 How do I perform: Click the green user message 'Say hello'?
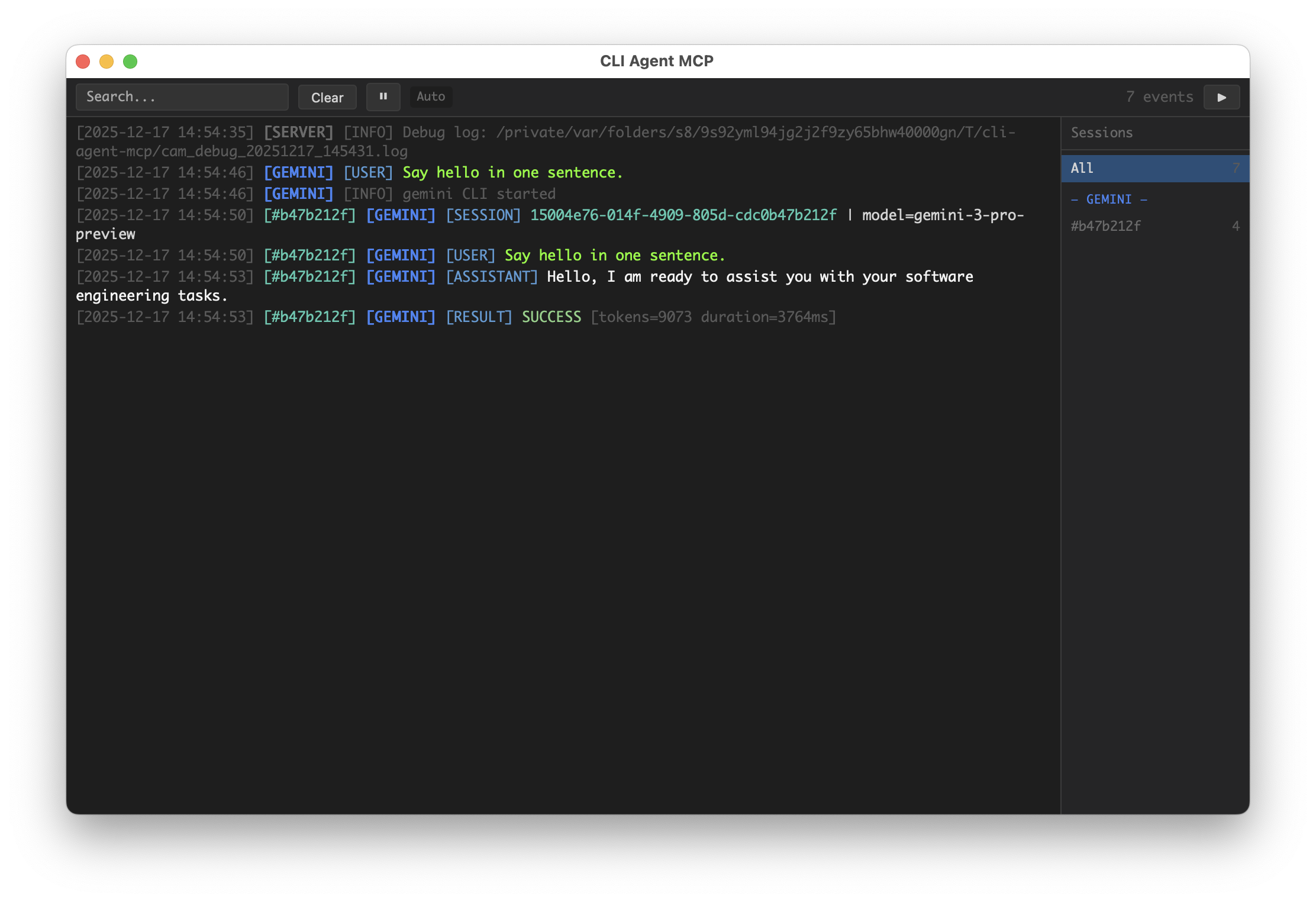pos(512,172)
